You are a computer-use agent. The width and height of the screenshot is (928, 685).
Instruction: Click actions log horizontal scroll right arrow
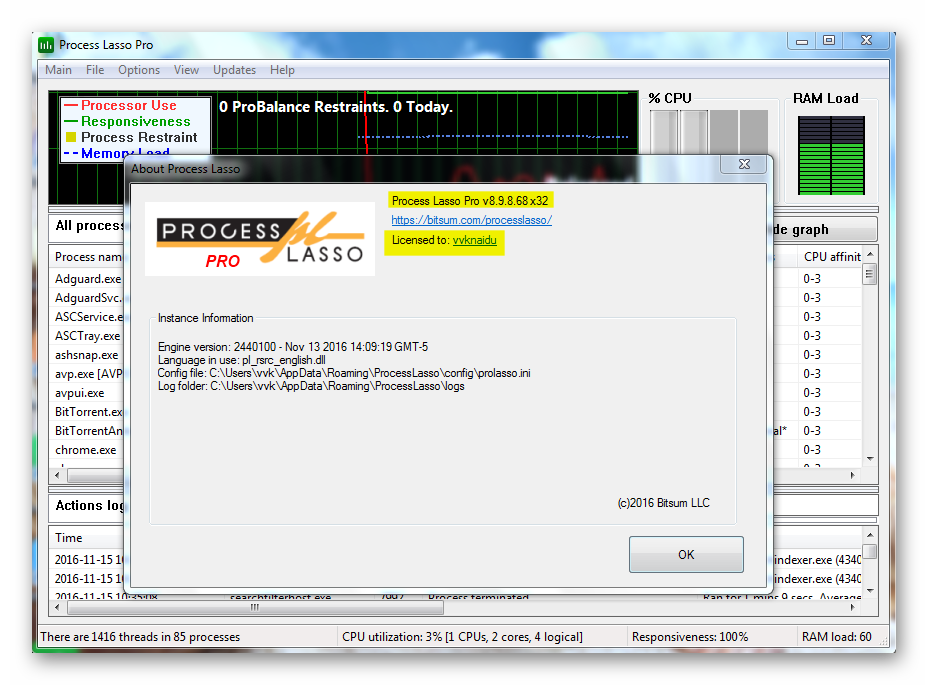click(x=853, y=607)
